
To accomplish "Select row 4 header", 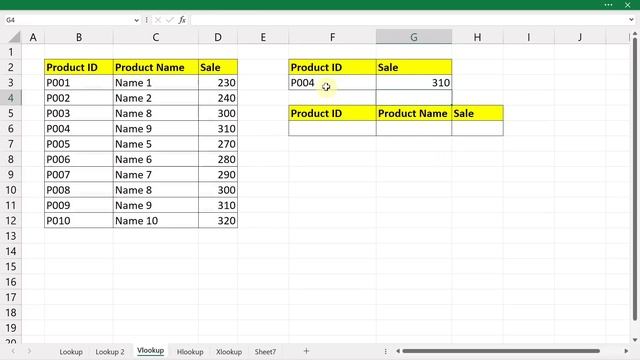I will 11,98.
